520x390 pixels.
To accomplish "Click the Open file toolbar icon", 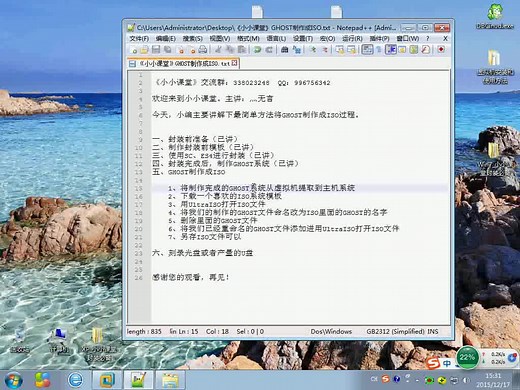I will tap(145, 50).
